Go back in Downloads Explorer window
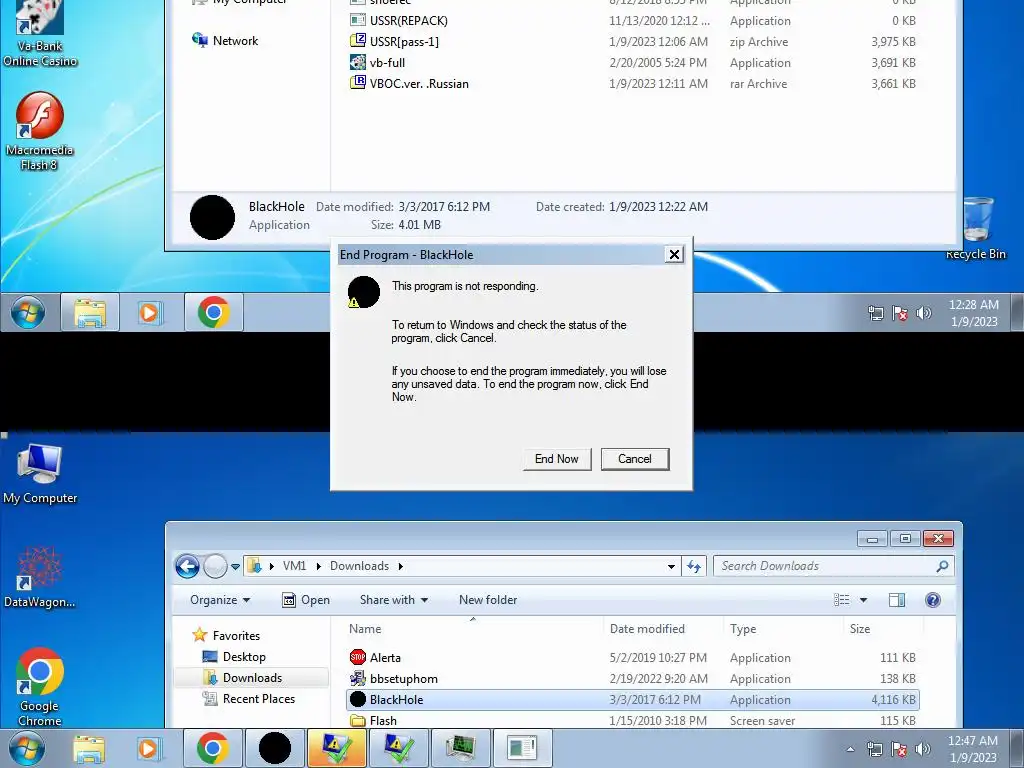Screen dimensions: 1024x768 pyautogui.click(x=187, y=566)
